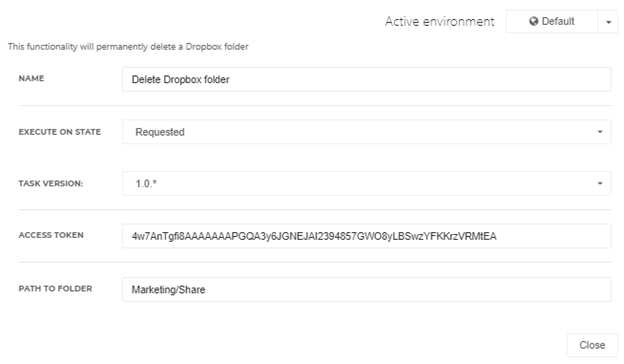Place cursor after 'Delete Dropbox folder' text
The image size is (624, 364).
coord(230,80)
